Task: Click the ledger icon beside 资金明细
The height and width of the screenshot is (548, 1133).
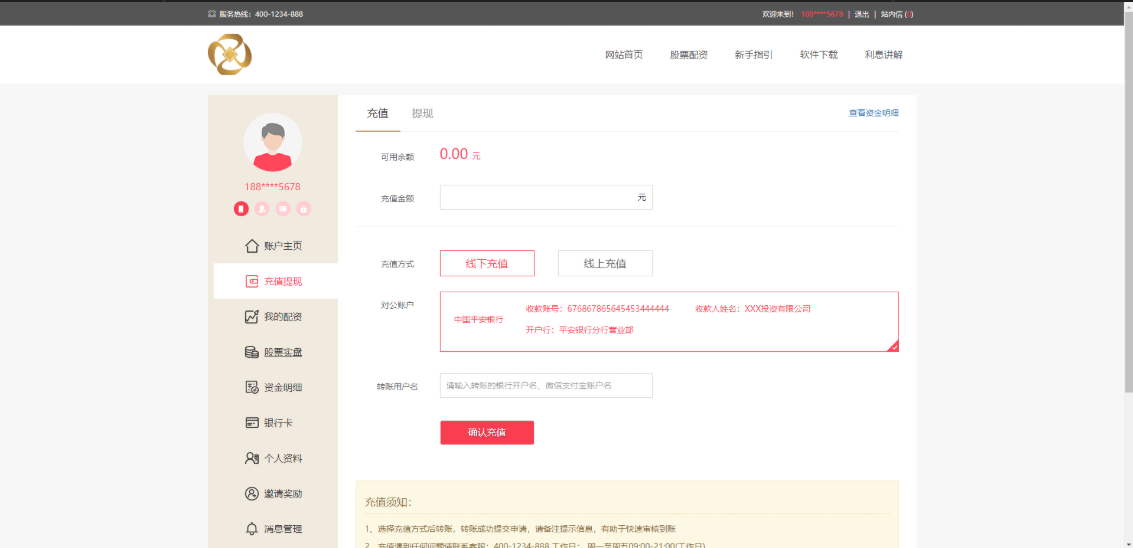Action: click(251, 388)
